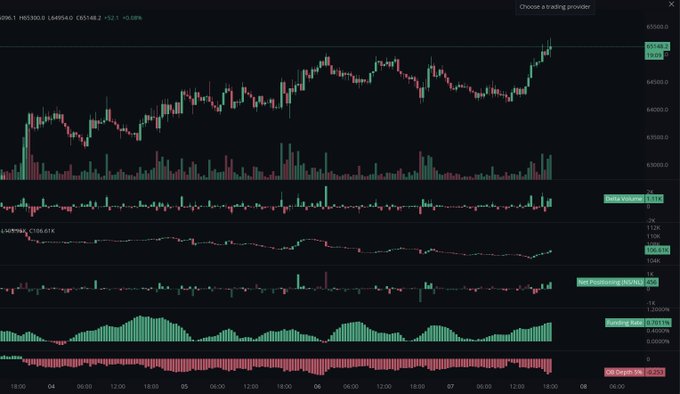Click the 65500.0 price axis label
Image resolution: width=680 pixels, height=394 pixels.
(657, 27)
